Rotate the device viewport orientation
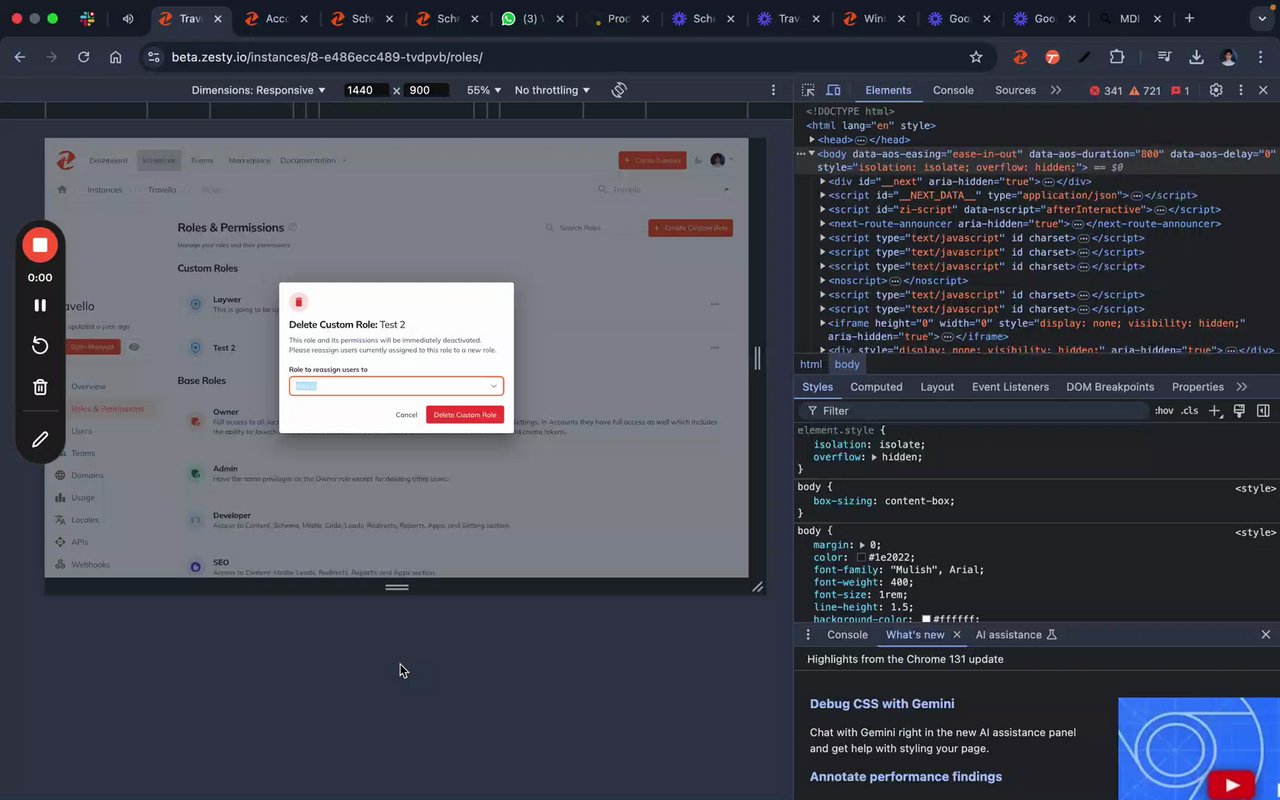The height and width of the screenshot is (800, 1280). [619, 90]
